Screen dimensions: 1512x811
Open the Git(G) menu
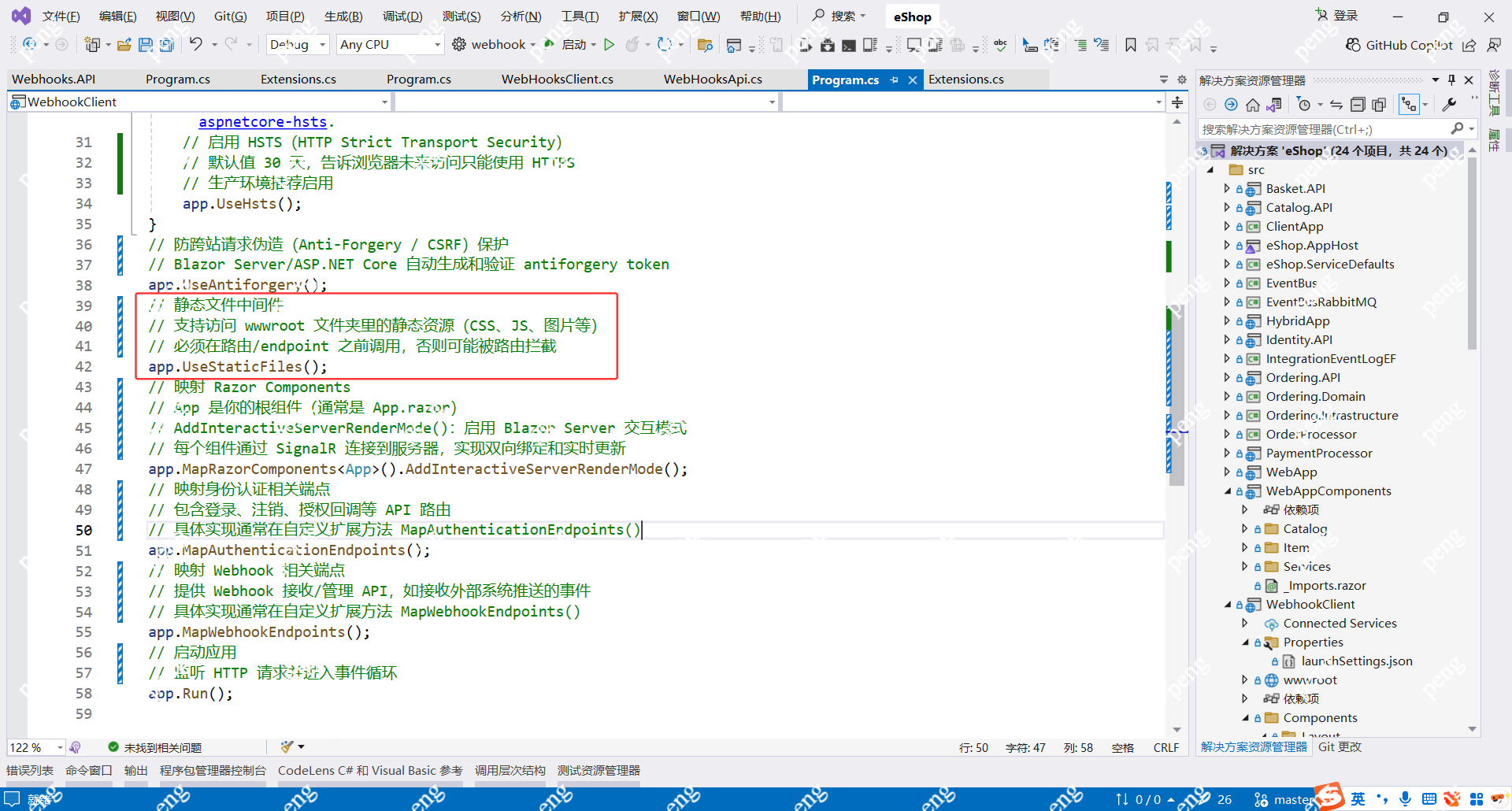230,17
